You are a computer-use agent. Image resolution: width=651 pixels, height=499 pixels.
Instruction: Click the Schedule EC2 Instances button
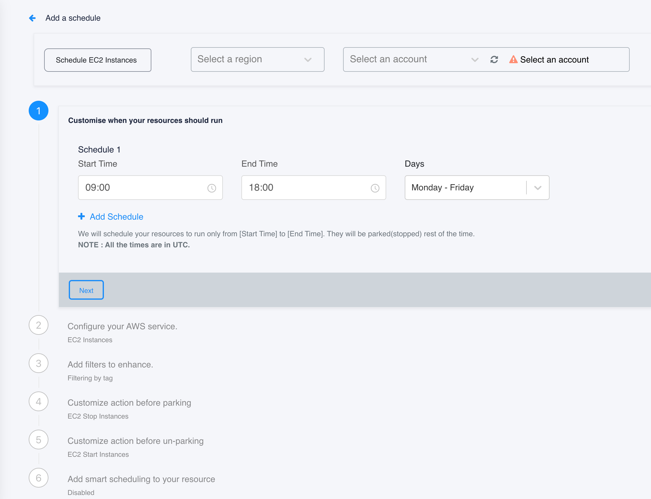(98, 60)
